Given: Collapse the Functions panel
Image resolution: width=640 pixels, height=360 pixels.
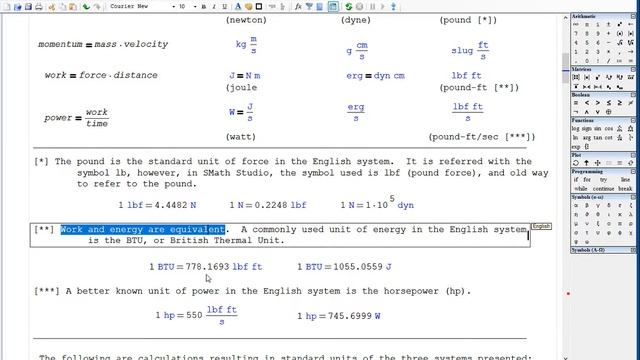Looking at the screenshot, I should point(633,120).
